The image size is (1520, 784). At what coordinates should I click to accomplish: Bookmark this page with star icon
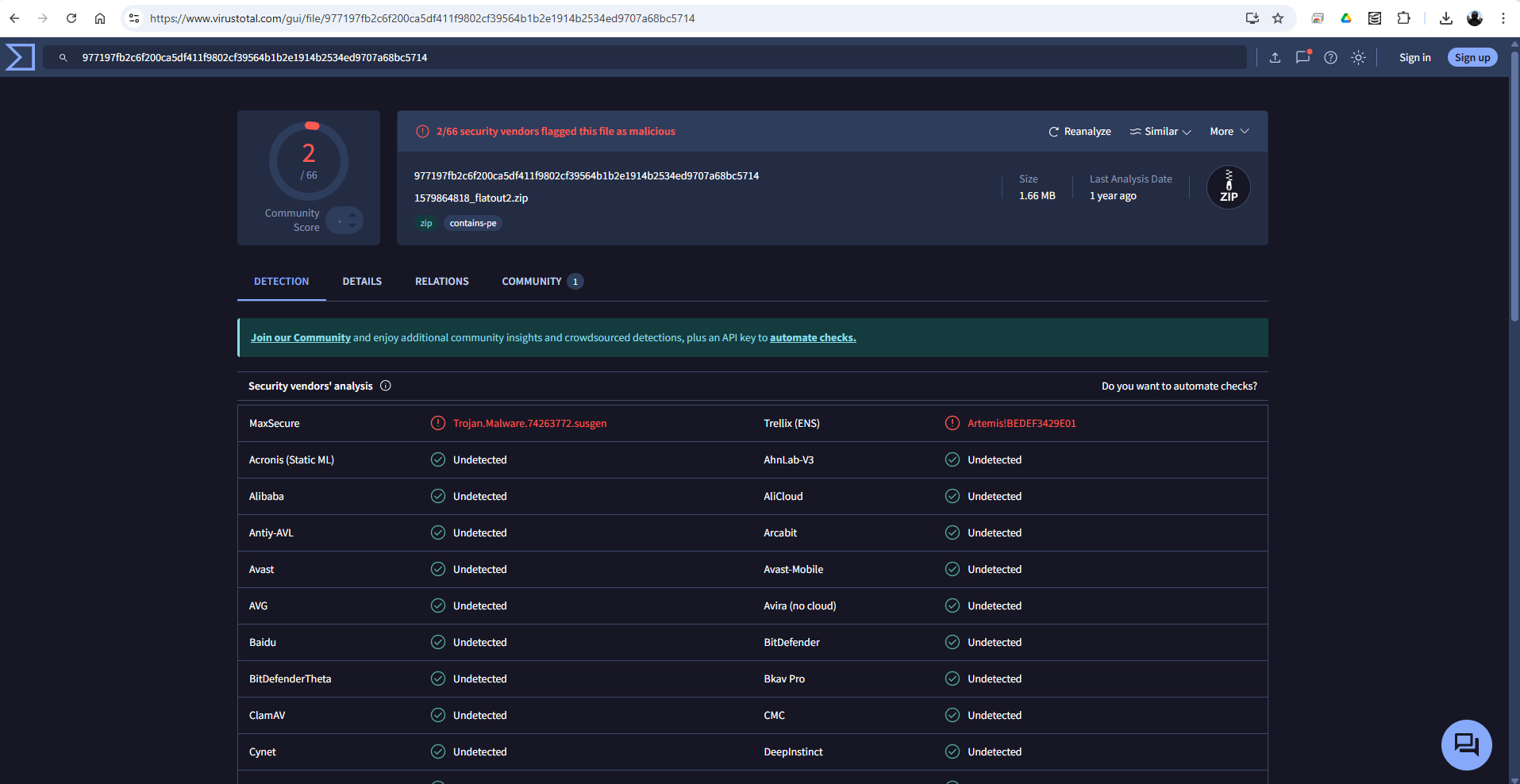coord(1278,18)
